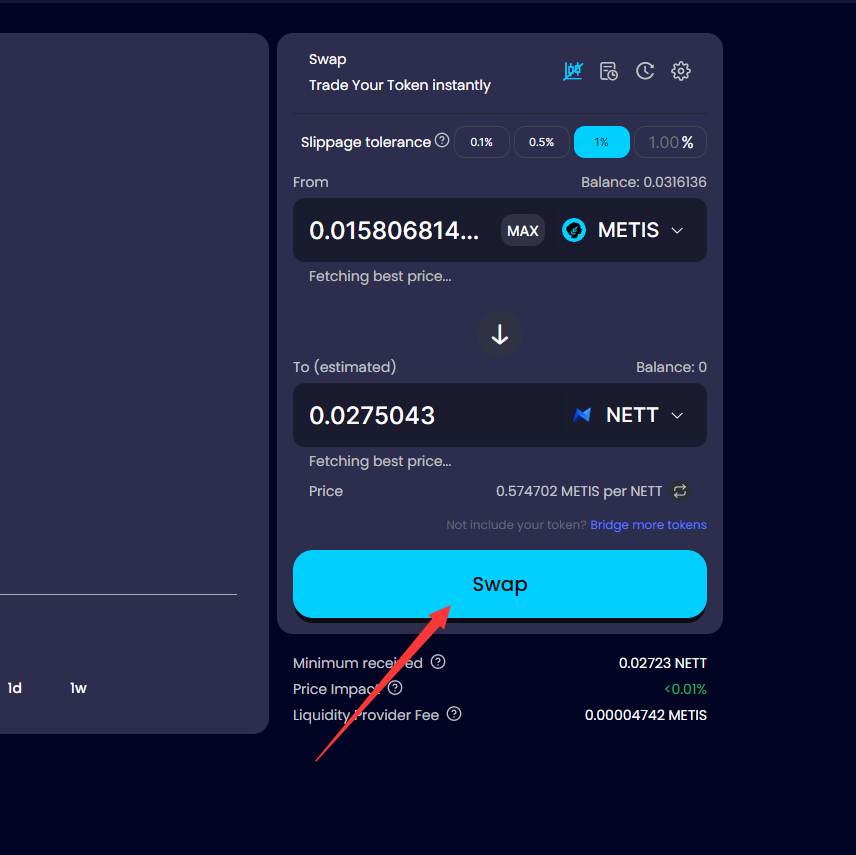The height and width of the screenshot is (855, 856).
Task: Click the Swap button
Action: click(x=500, y=584)
